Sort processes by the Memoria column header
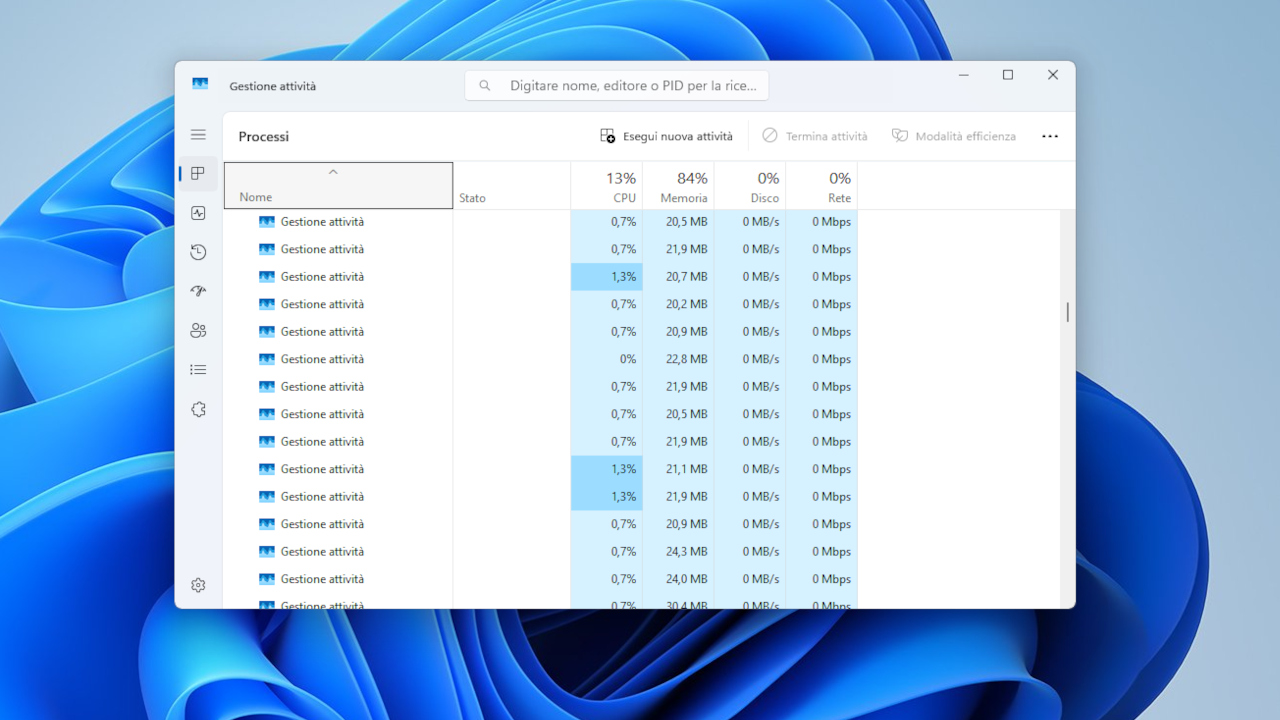1280x720 pixels. tap(684, 186)
